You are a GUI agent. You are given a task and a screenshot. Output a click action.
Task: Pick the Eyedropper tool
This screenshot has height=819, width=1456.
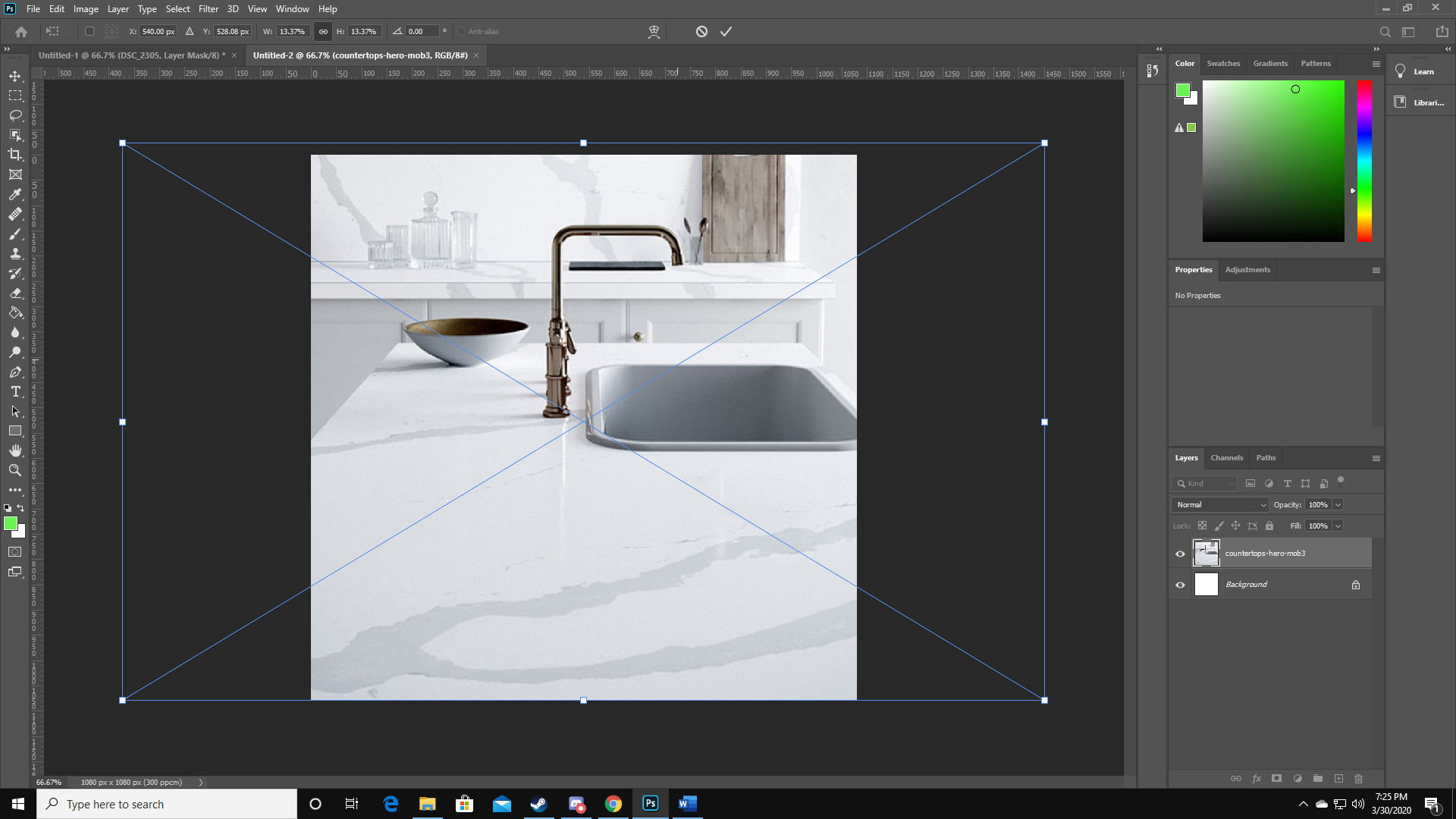click(x=15, y=194)
